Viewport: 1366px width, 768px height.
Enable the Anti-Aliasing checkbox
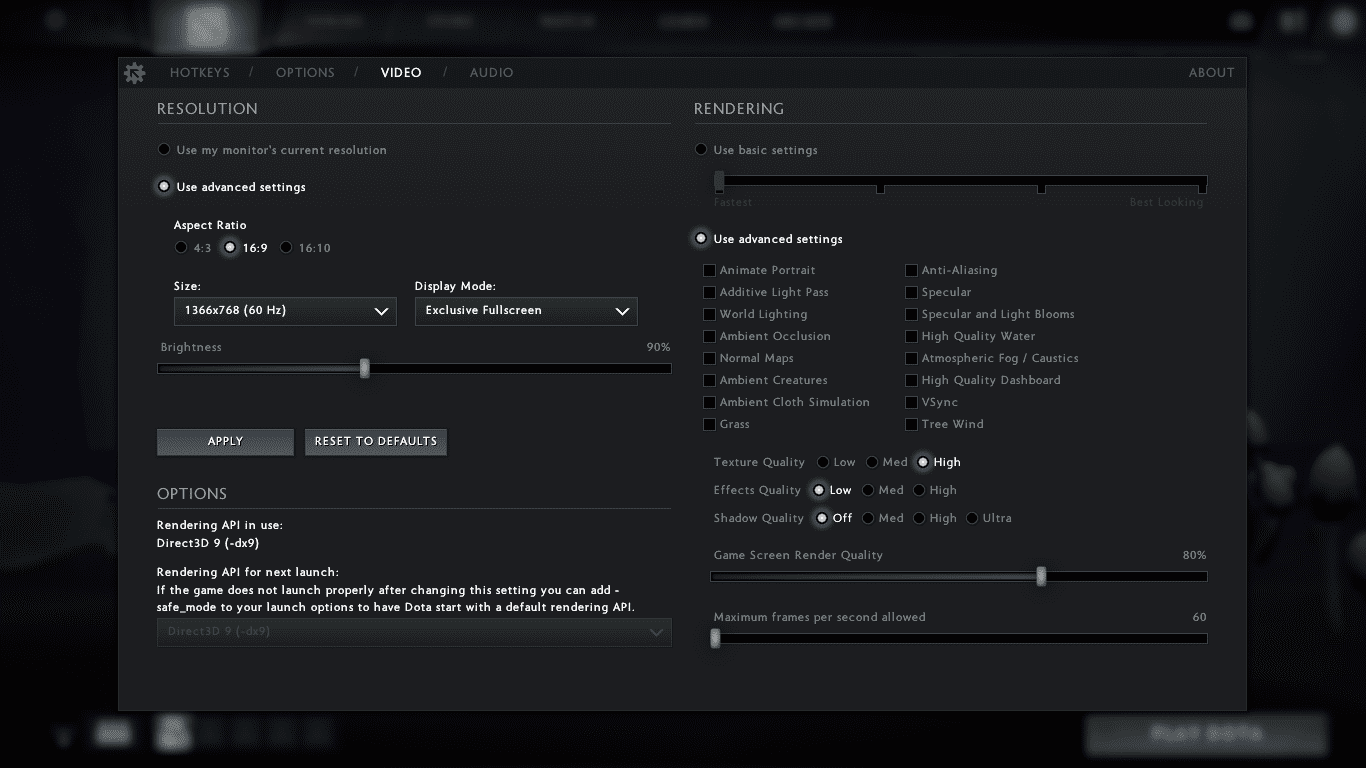911,271
